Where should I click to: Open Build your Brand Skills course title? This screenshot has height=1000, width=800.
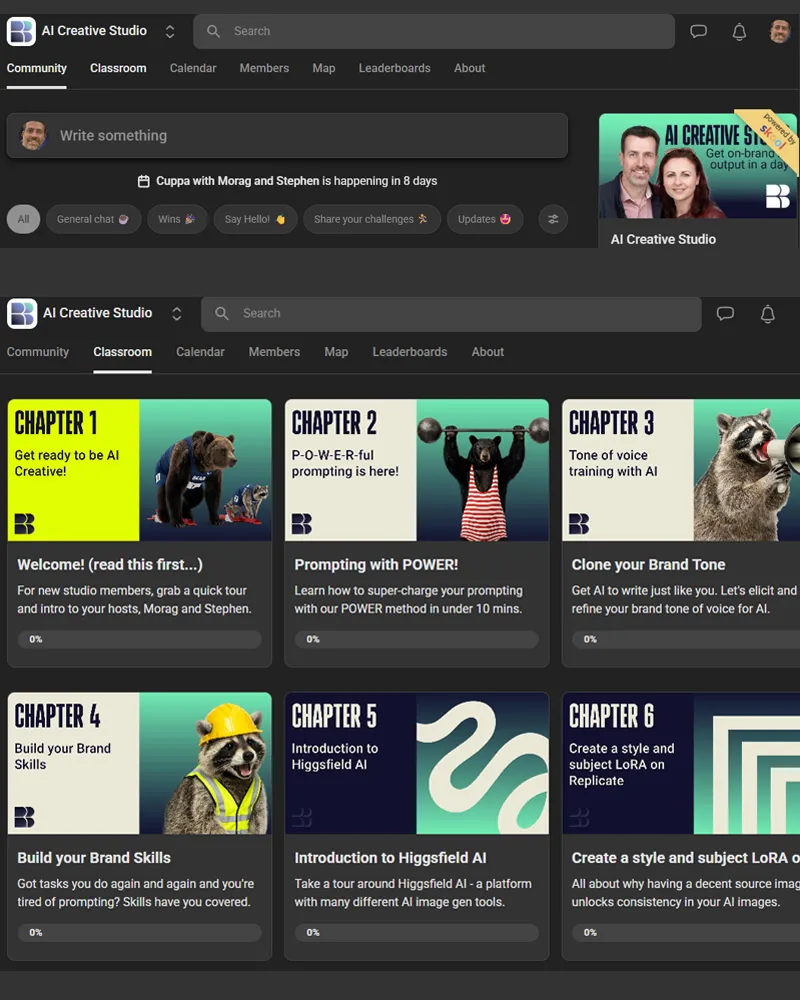click(x=94, y=858)
